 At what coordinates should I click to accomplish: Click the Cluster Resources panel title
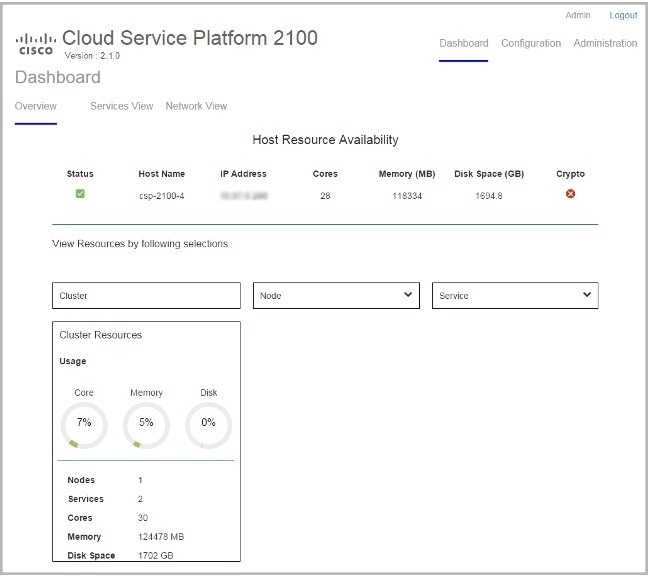[x=101, y=335]
